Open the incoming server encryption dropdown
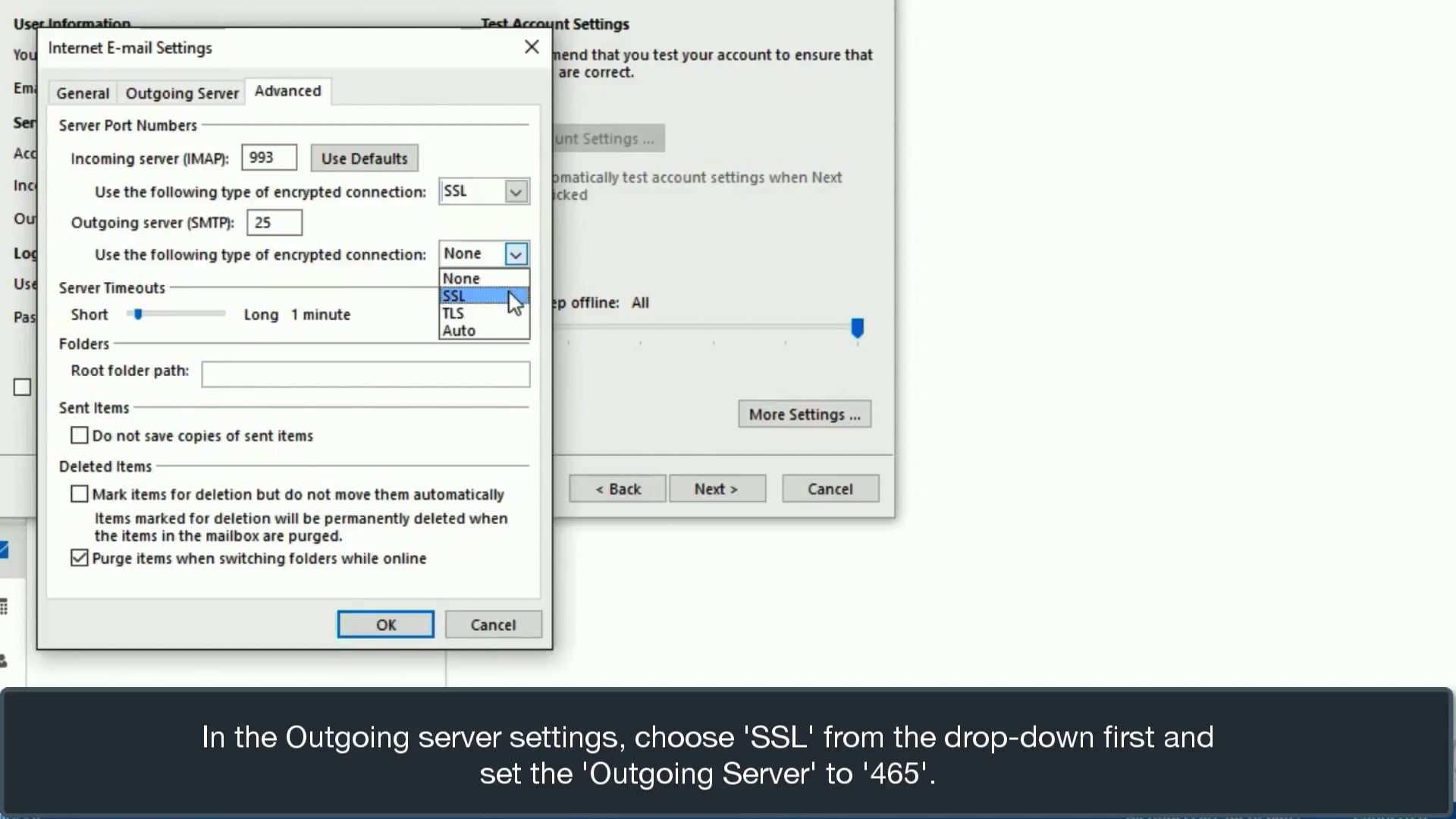 pos(516,192)
